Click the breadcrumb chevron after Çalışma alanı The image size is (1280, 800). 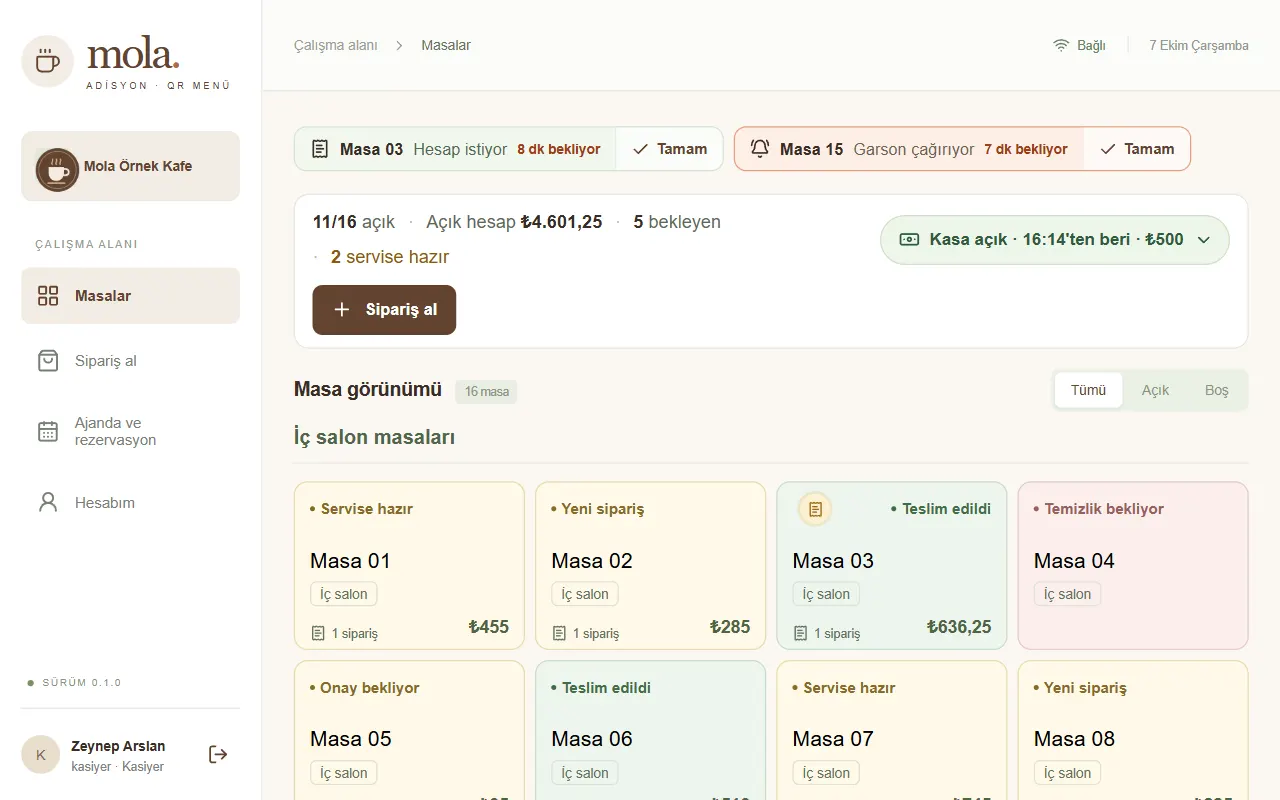[399, 45]
